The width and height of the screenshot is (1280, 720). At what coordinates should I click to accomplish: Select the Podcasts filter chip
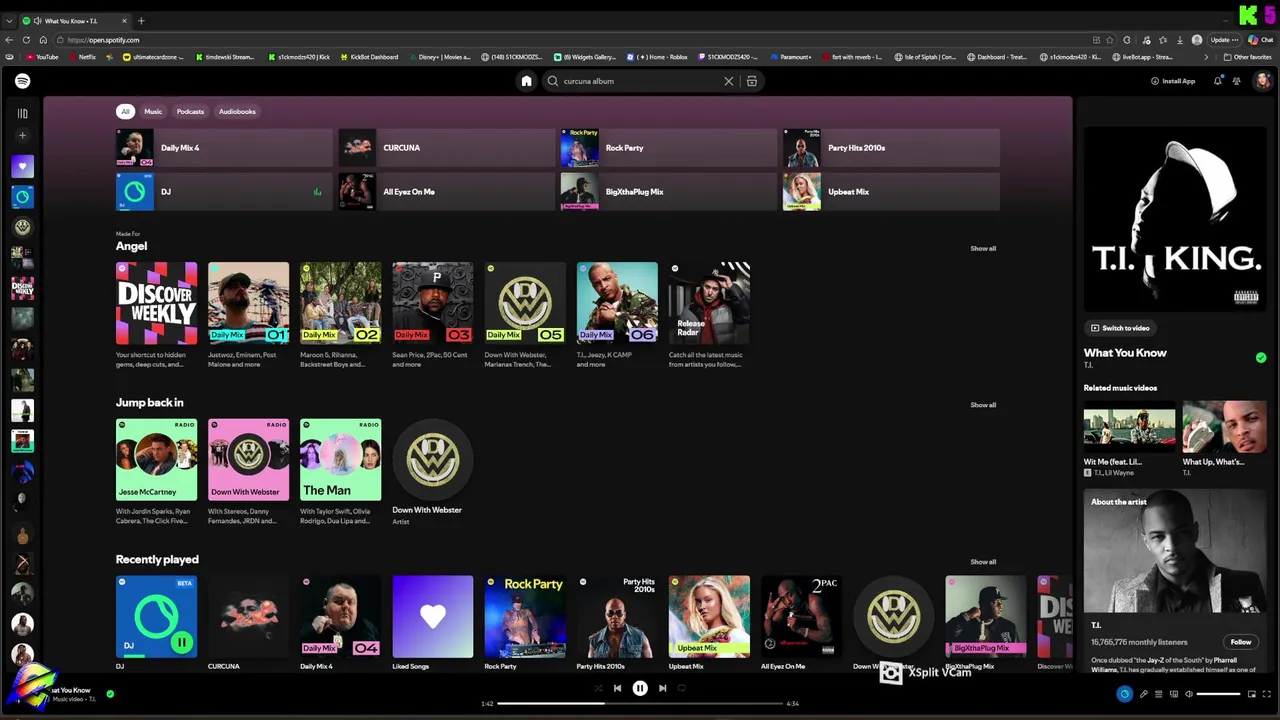190,111
